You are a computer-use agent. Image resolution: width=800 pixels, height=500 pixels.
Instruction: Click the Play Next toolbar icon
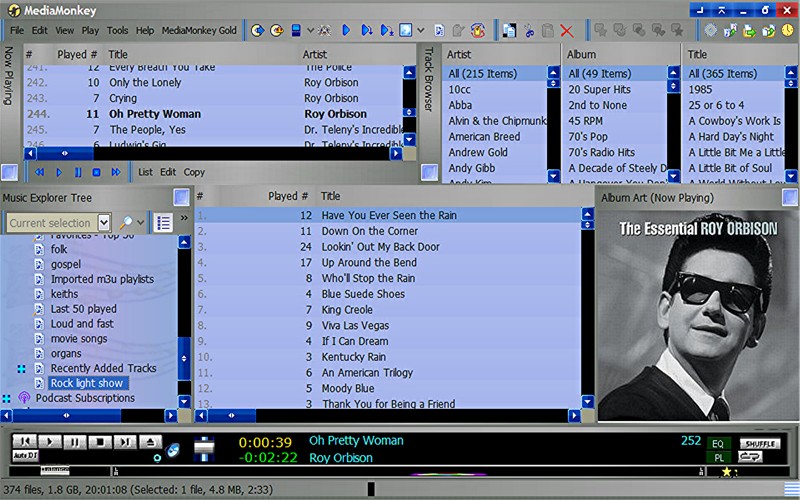(x=366, y=31)
